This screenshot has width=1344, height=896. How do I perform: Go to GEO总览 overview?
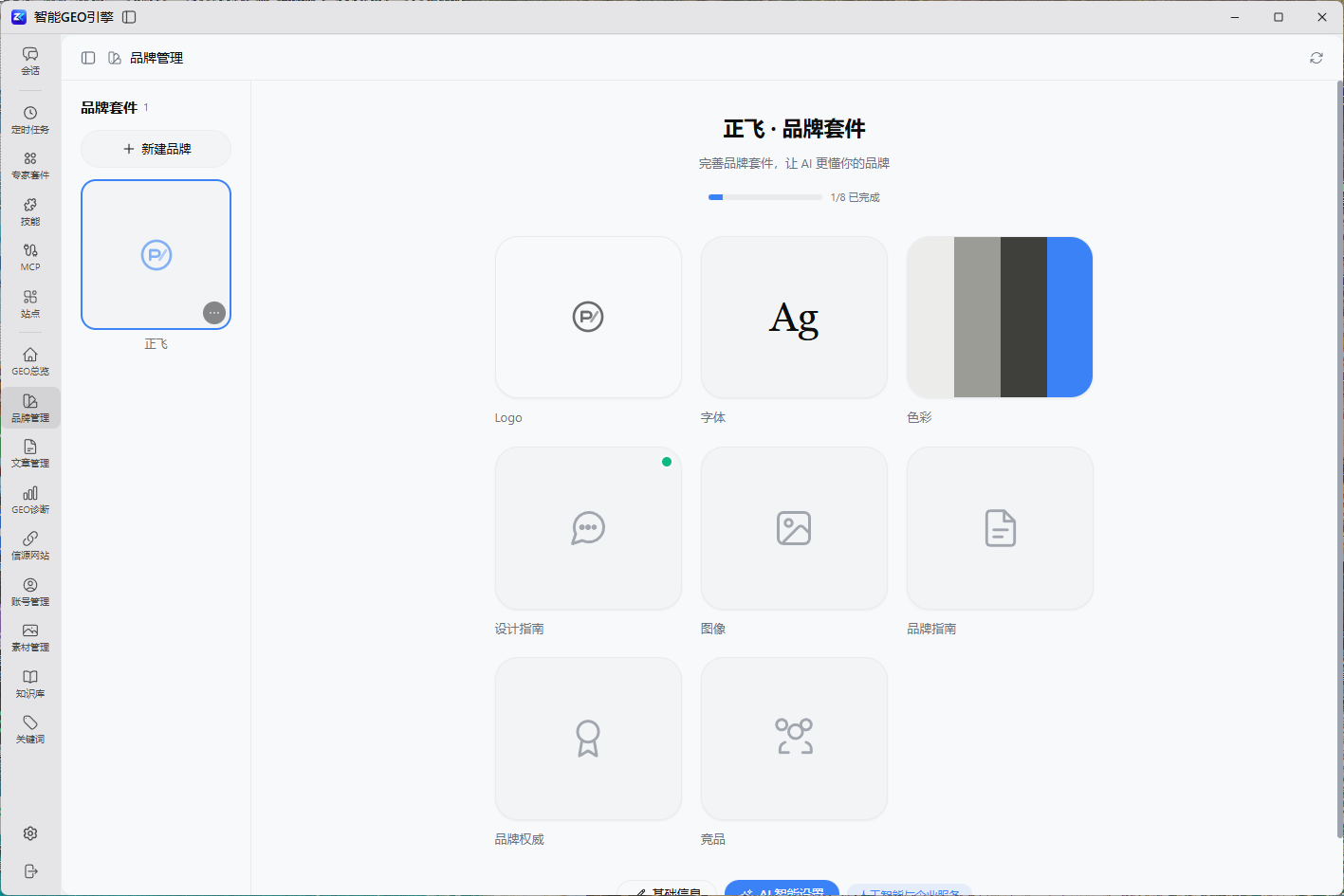[30, 361]
